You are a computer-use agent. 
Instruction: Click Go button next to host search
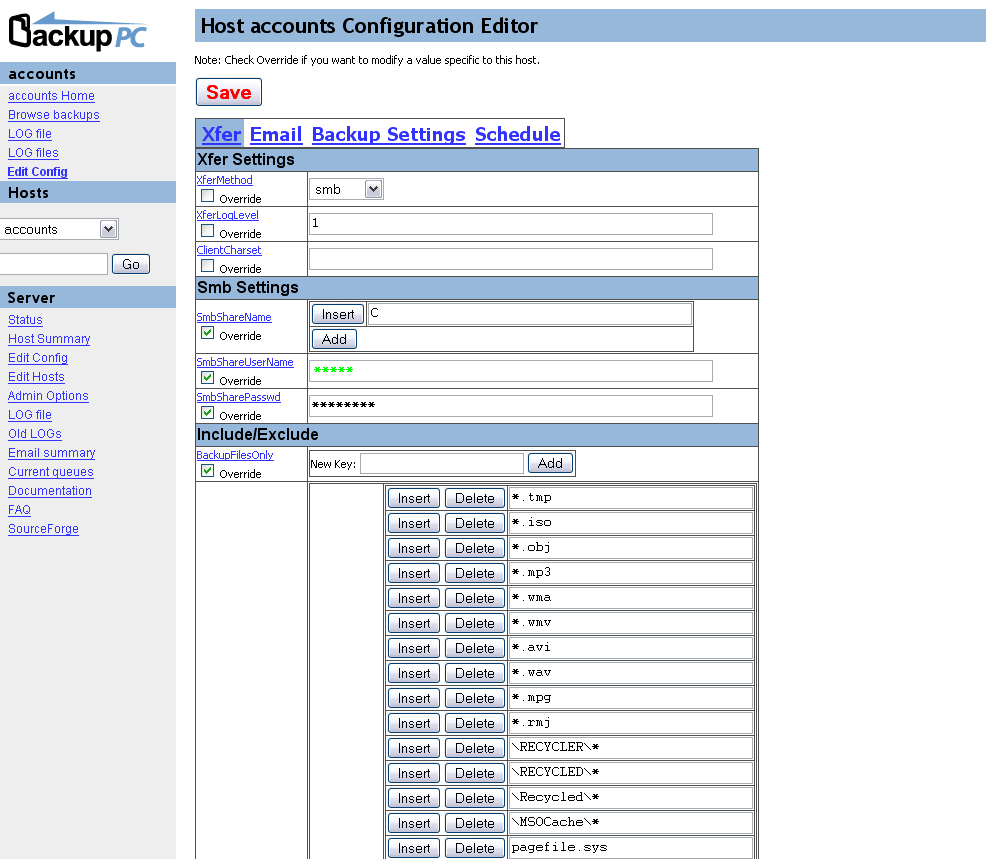click(x=131, y=264)
